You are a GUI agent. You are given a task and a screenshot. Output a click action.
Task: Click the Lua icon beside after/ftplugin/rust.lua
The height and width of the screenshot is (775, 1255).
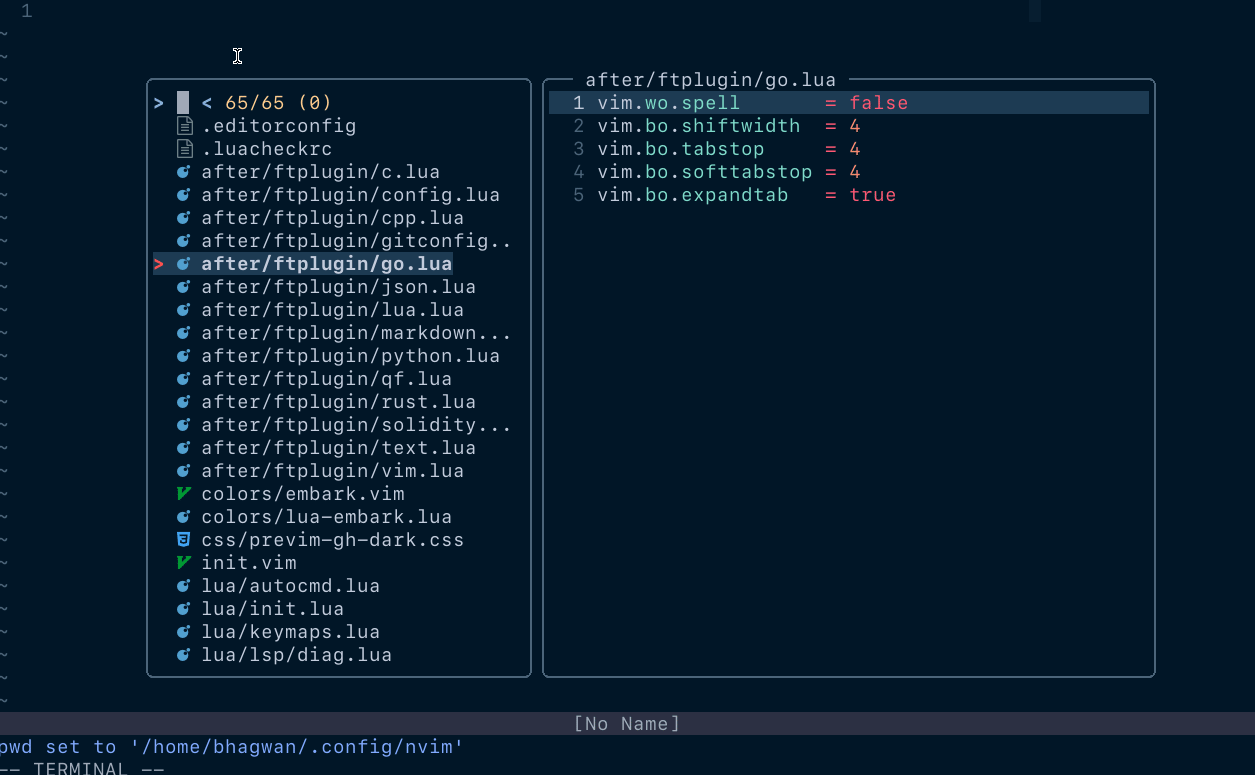coord(184,402)
